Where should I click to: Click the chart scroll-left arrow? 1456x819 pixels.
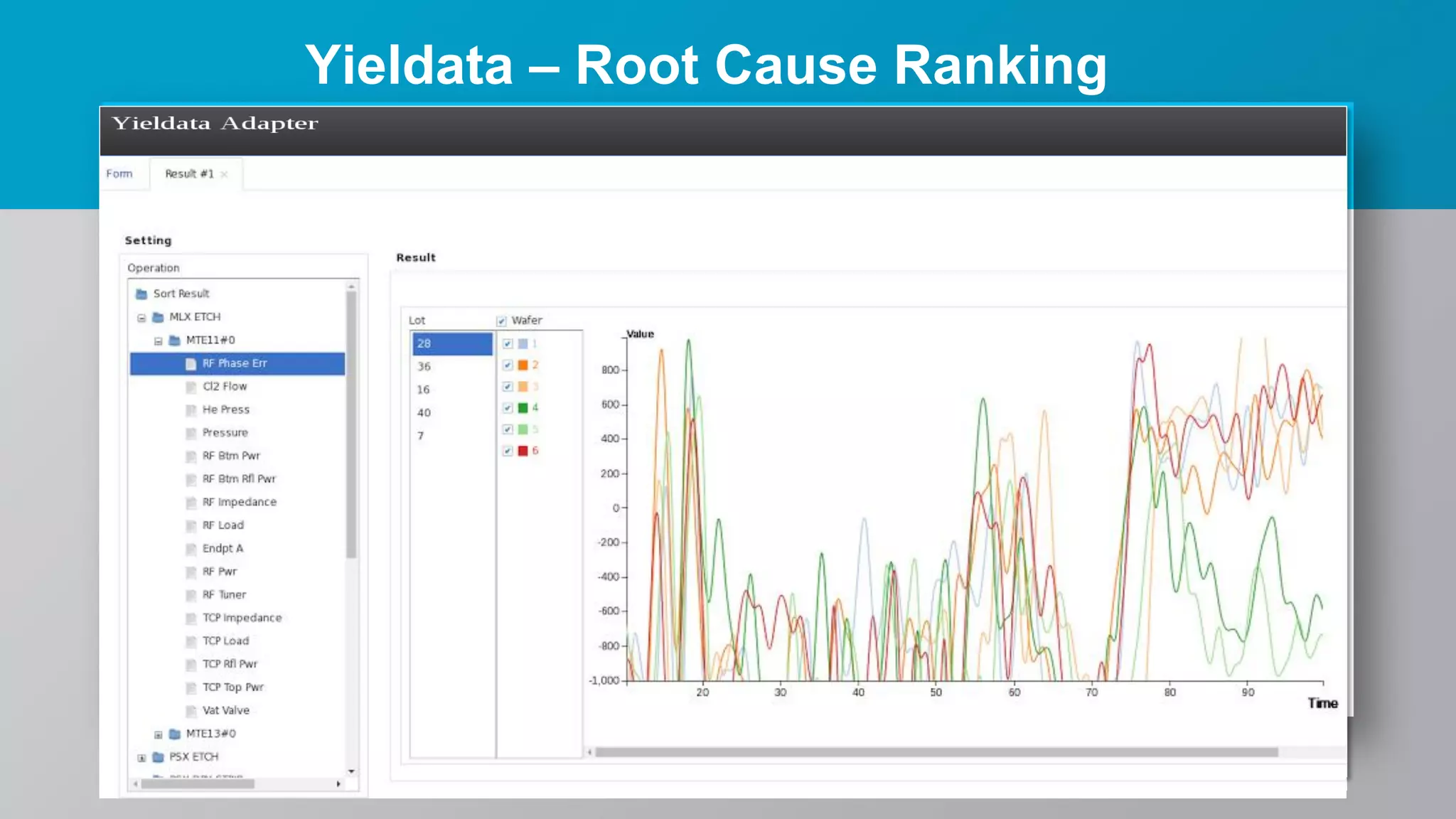click(589, 752)
